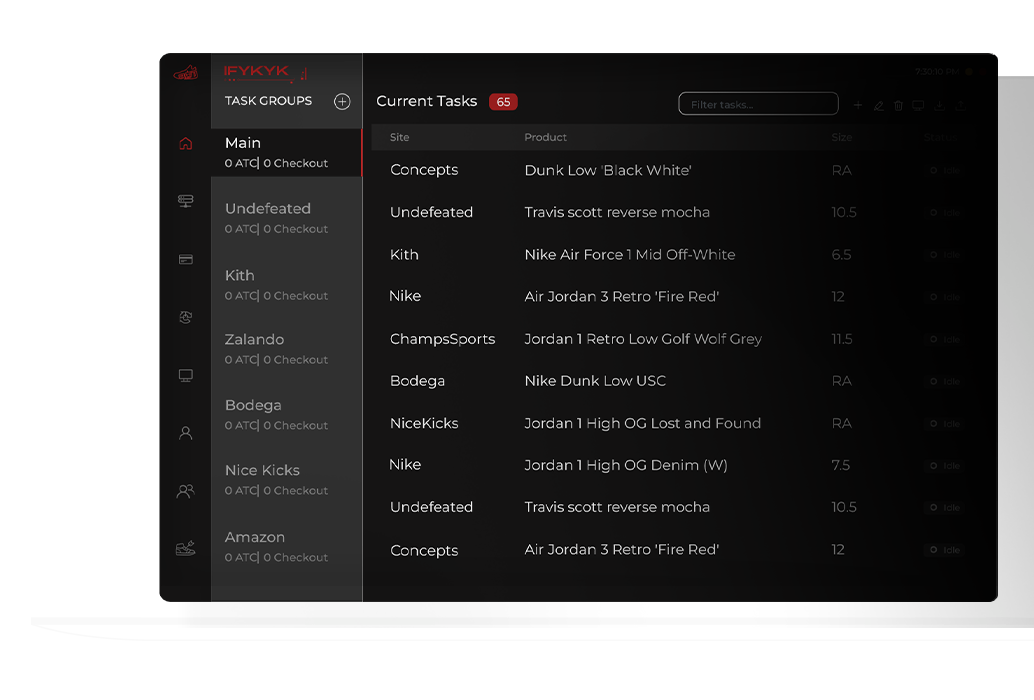Open the credit card billing icon
The image size is (1034, 700).
pos(185,259)
